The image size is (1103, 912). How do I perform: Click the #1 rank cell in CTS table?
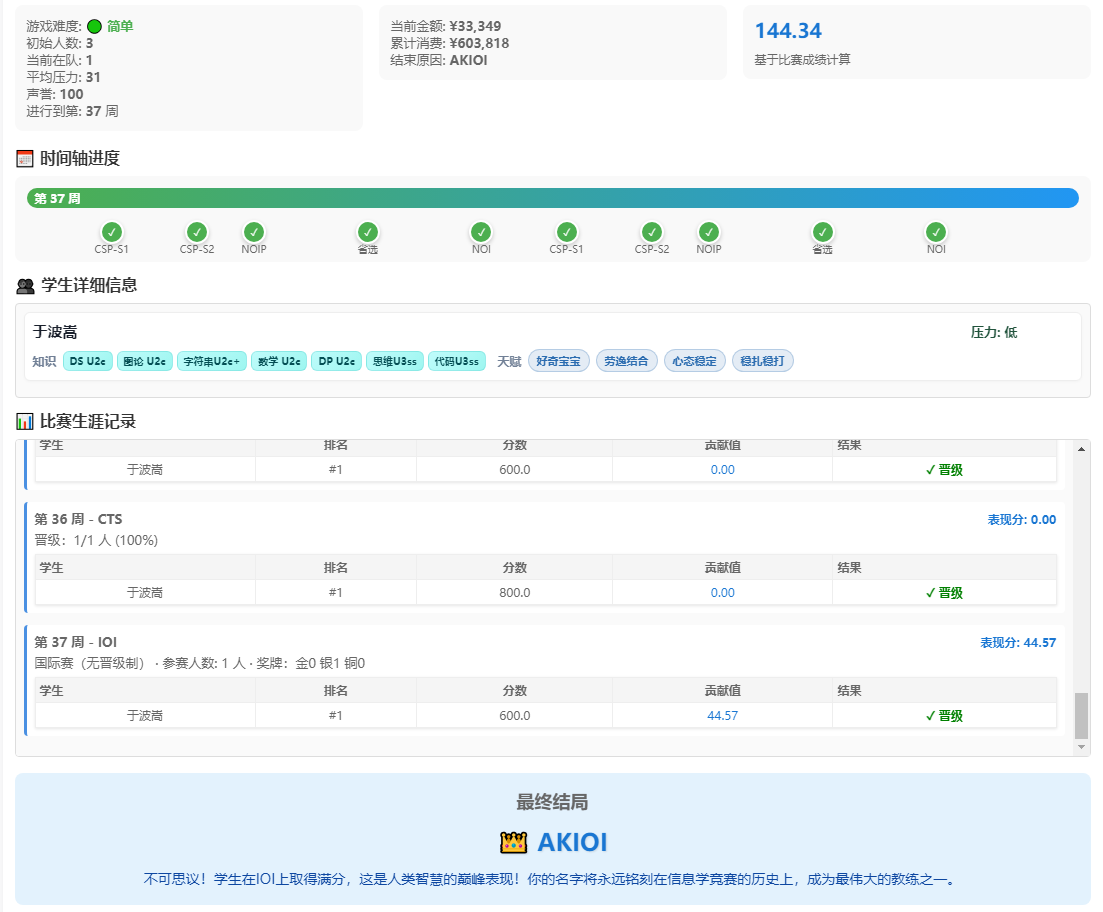coord(336,593)
